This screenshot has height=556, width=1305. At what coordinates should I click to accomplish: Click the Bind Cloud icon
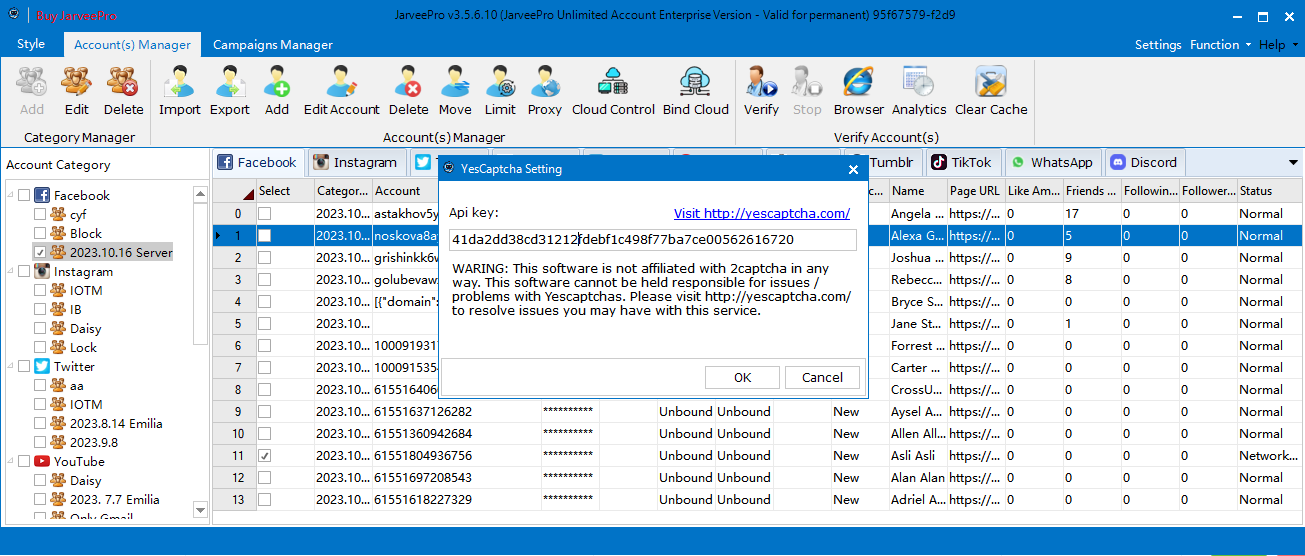(x=696, y=91)
